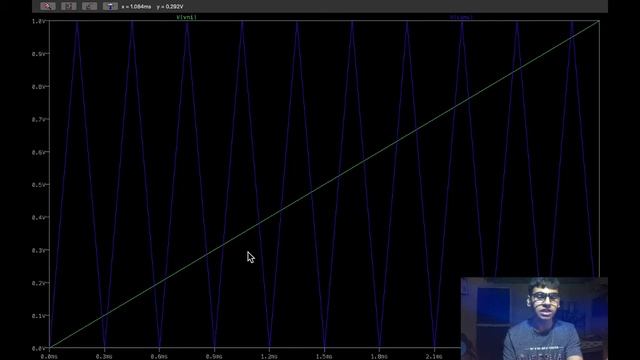Select the green V(vn1) trace label

tap(187, 17)
